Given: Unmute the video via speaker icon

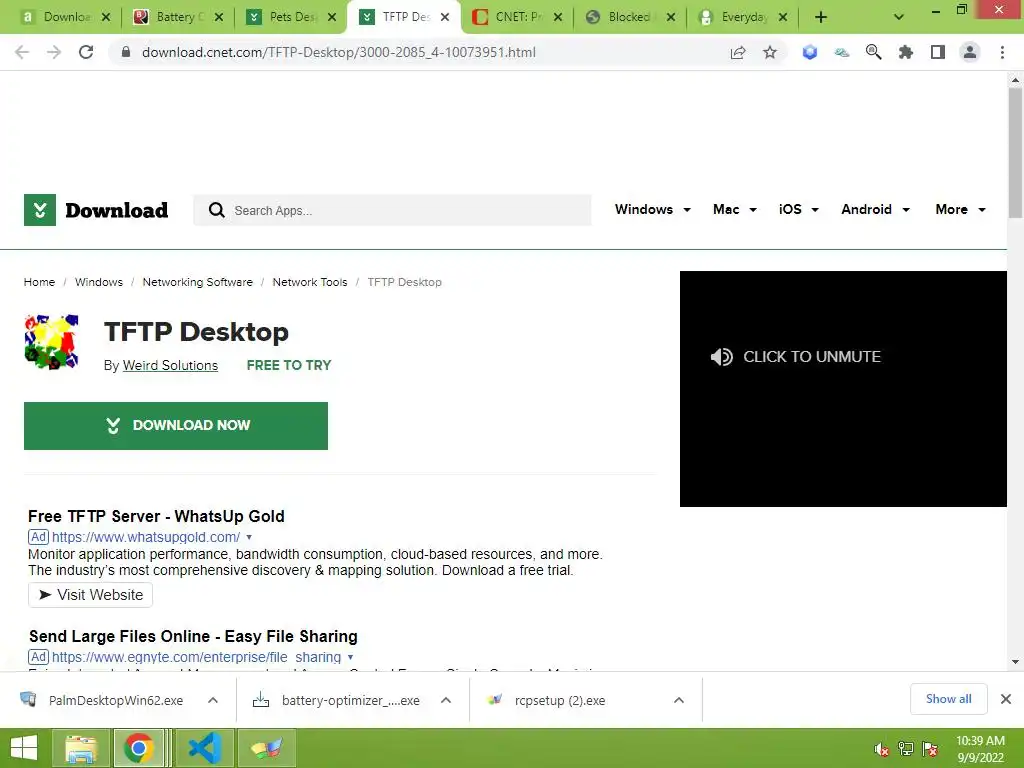Looking at the screenshot, I should pyautogui.click(x=721, y=357).
